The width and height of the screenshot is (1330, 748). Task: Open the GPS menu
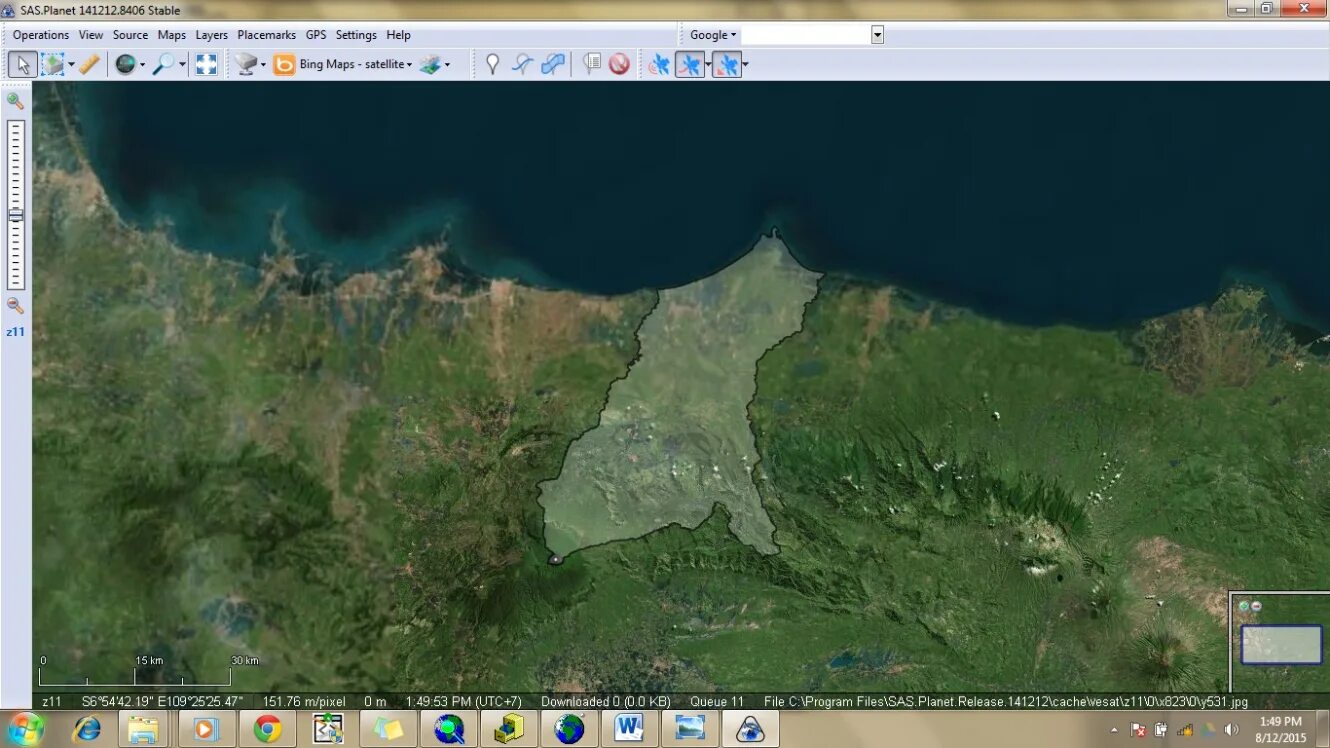point(316,35)
